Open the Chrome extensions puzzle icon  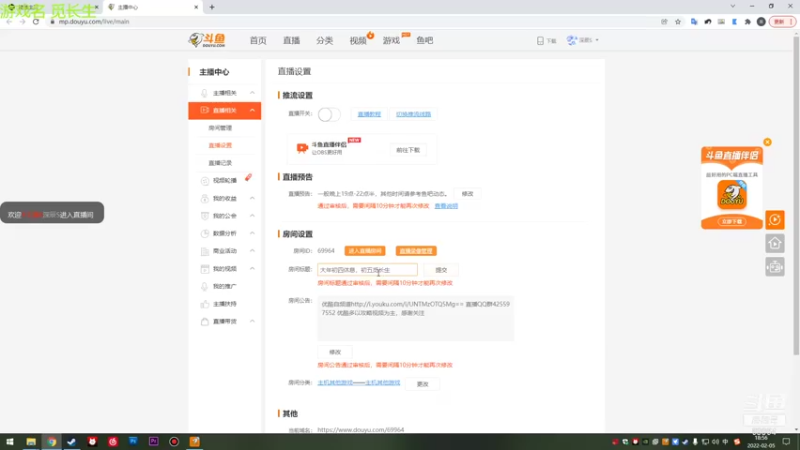tap(747, 21)
